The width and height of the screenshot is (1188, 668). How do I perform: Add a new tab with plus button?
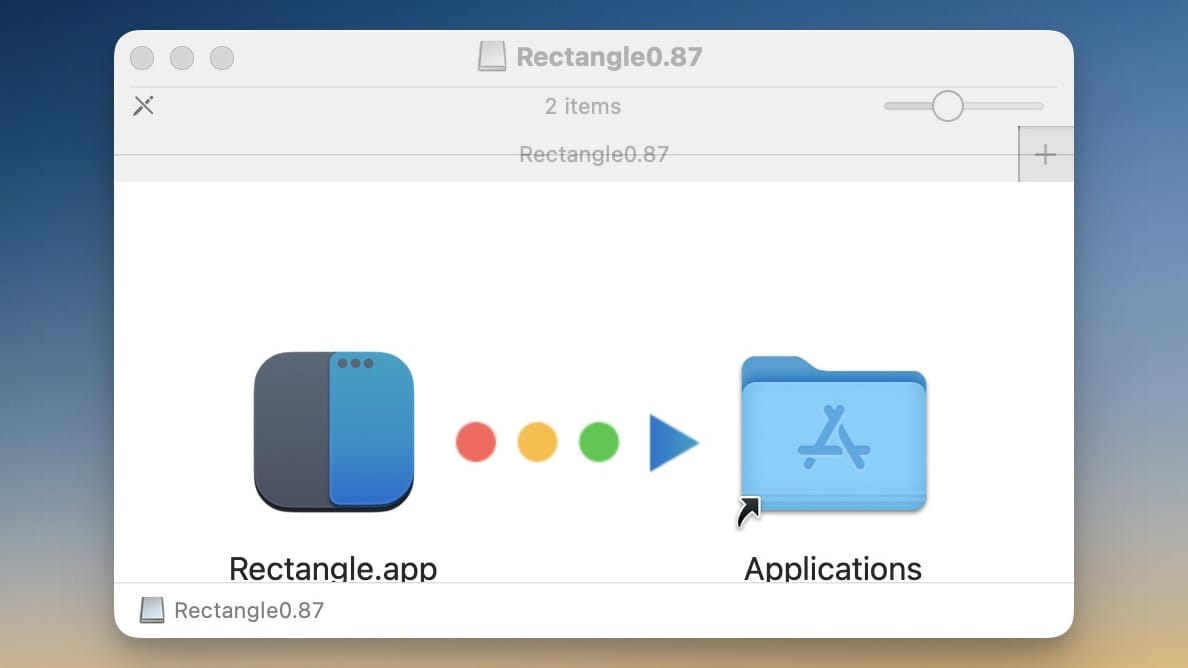[x=1046, y=155]
